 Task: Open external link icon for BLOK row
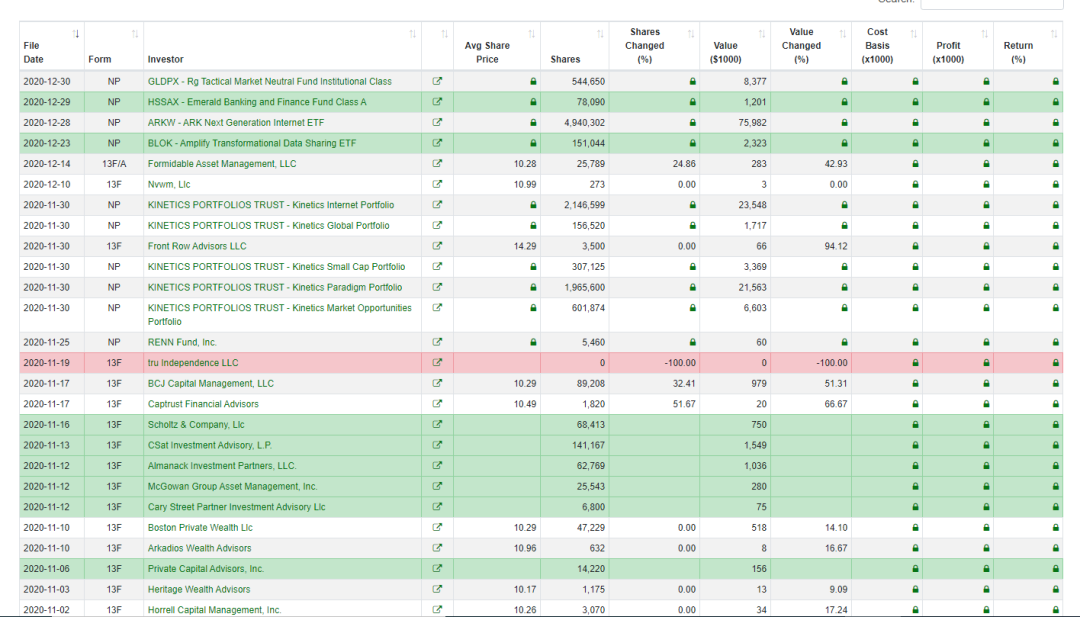(x=437, y=143)
